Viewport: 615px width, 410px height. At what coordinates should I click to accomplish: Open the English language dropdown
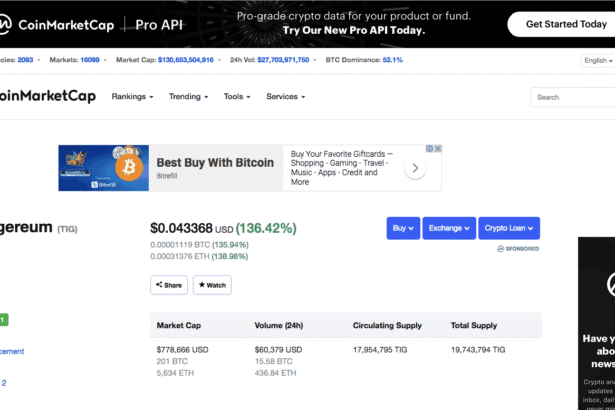click(x=598, y=60)
